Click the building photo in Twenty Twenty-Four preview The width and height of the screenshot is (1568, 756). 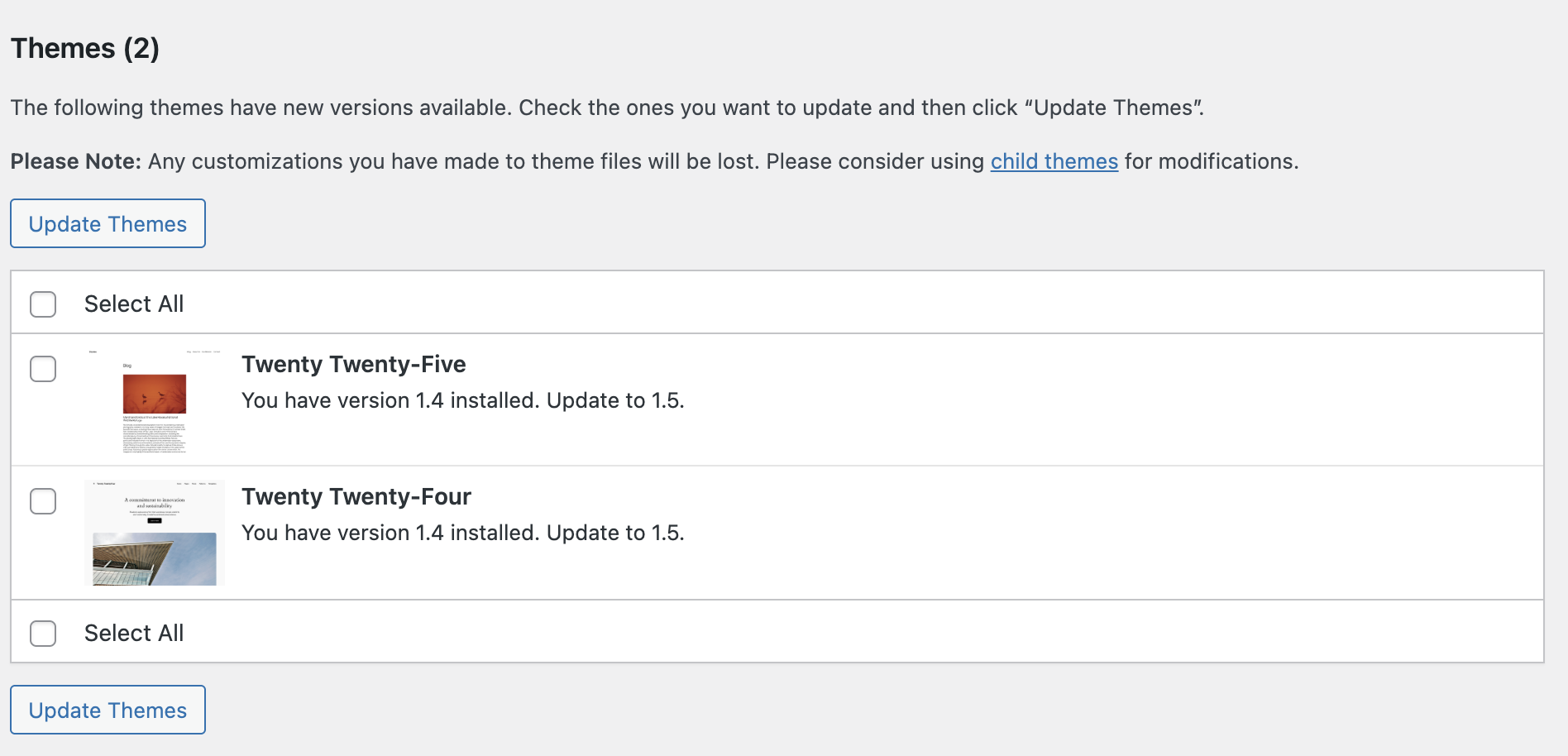(x=155, y=559)
